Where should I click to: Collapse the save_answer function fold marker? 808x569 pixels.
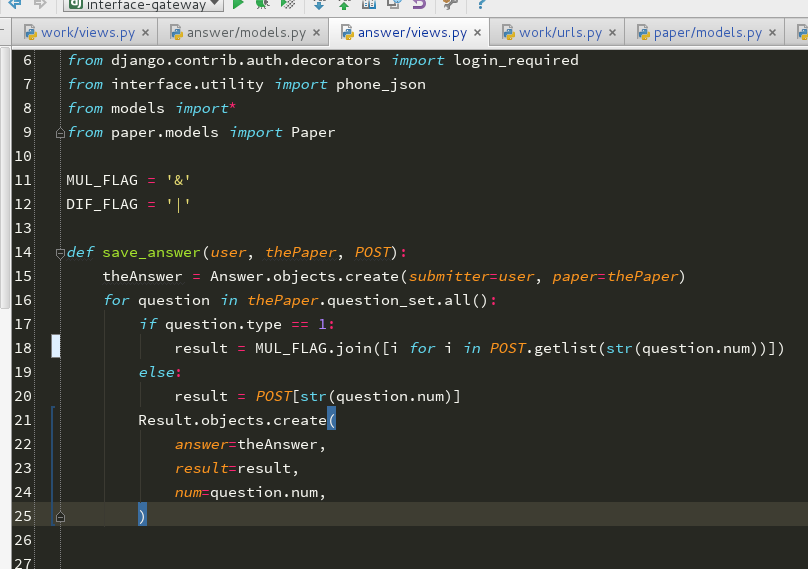60,252
